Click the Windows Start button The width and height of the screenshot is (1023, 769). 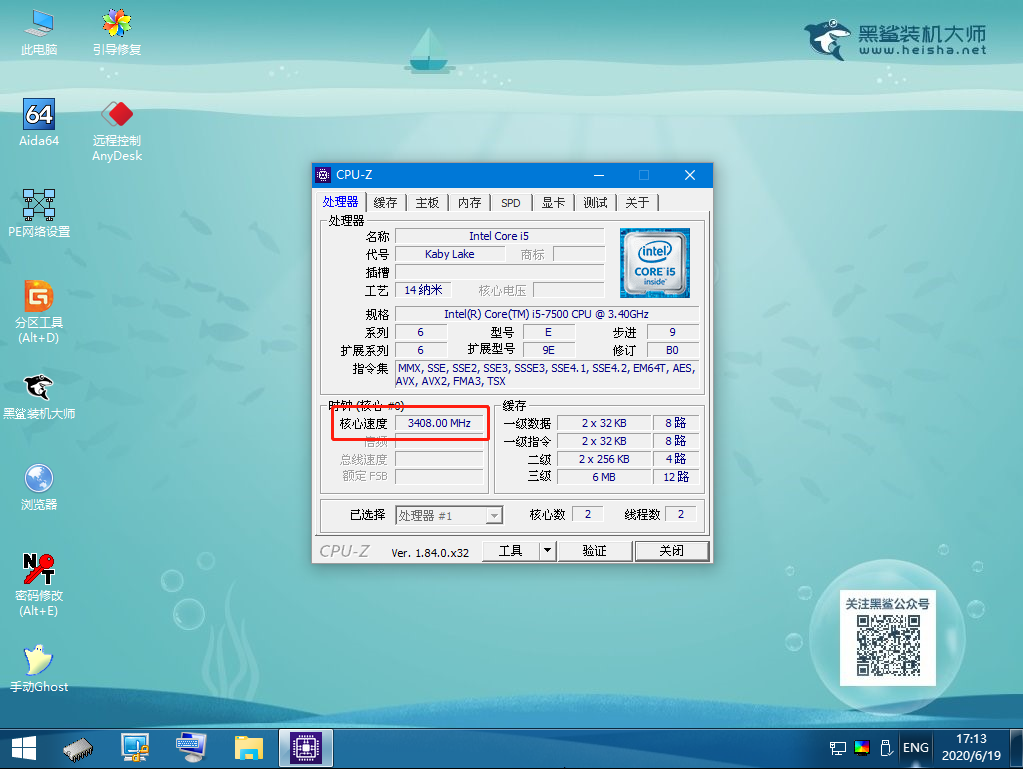[24, 749]
